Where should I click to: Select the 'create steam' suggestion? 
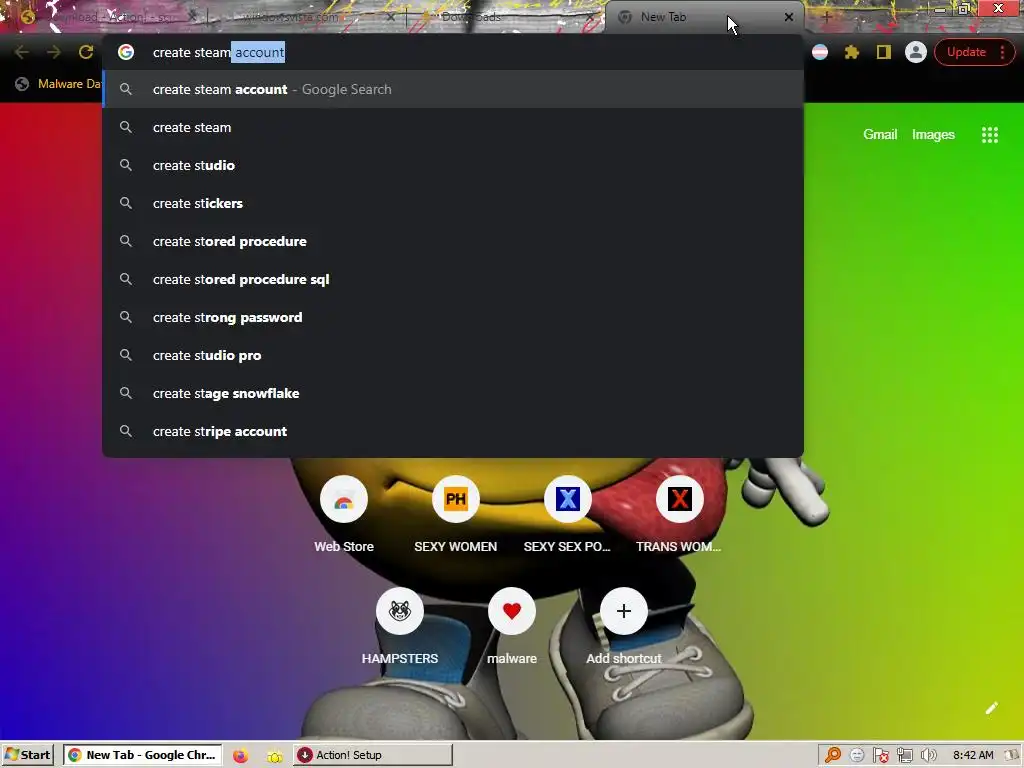click(453, 127)
